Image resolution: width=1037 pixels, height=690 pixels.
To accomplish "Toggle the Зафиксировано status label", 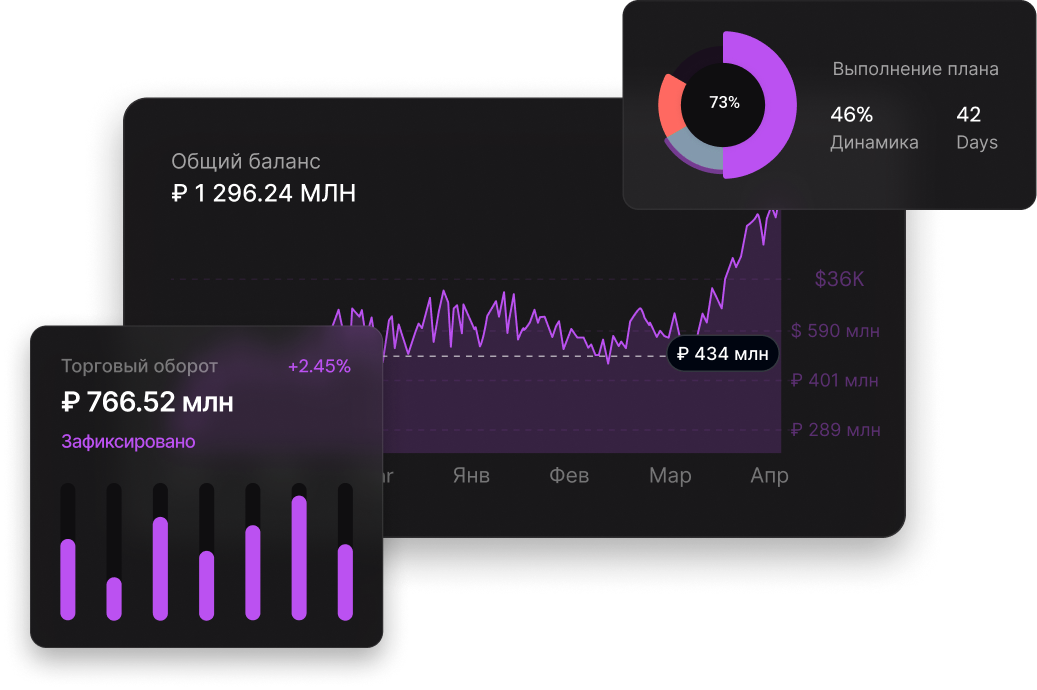I will pyautogui.click(x=126, y=440).
